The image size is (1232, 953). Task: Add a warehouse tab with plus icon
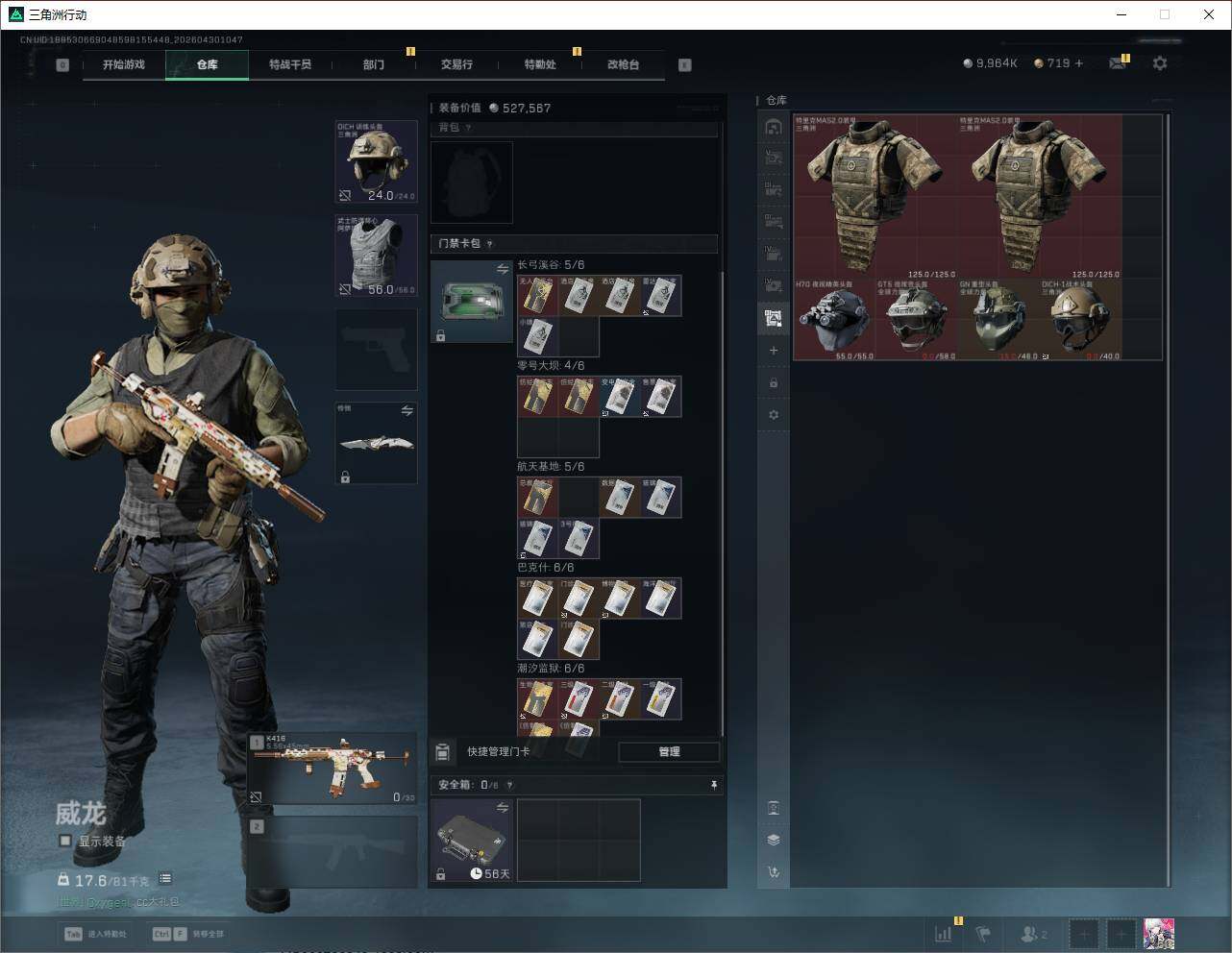(774, 351)
